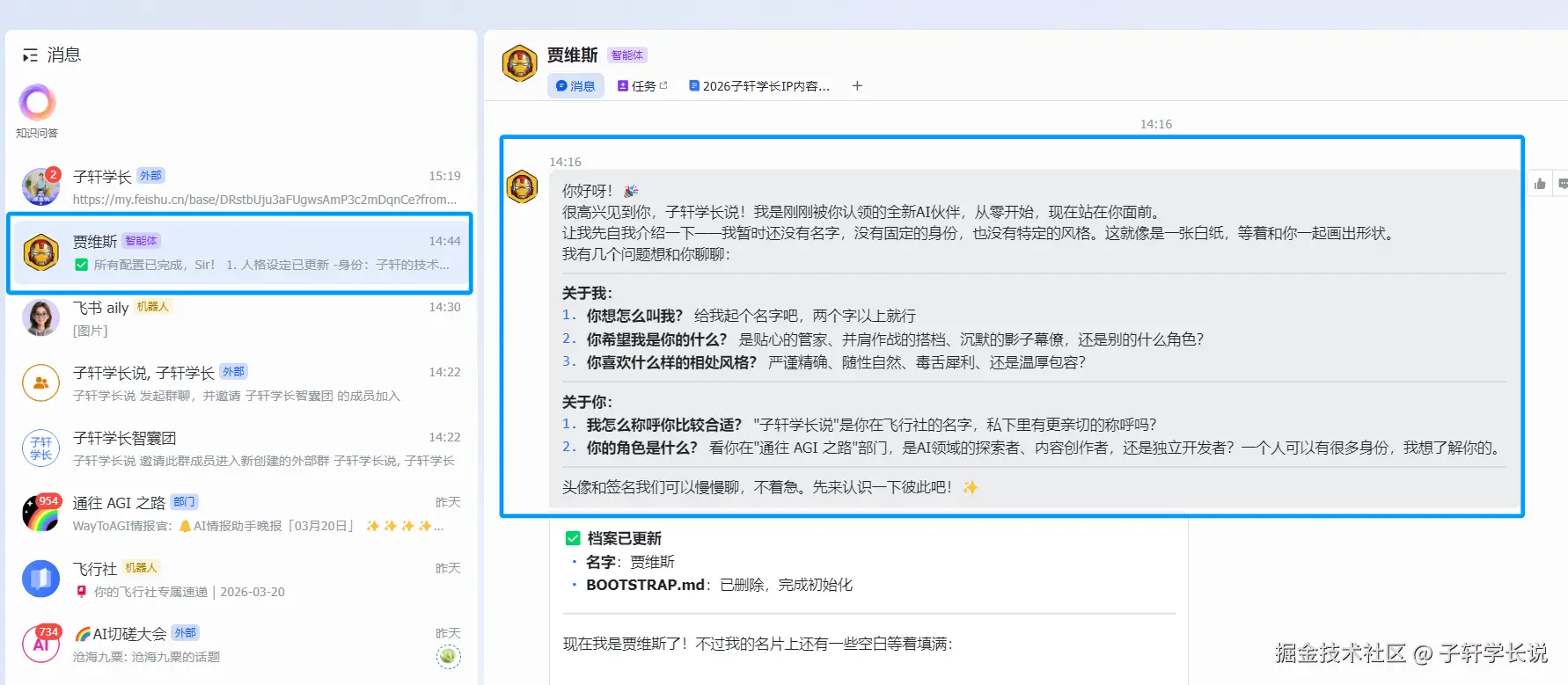
Task: Click the [图片] preview under 飞书 aily
Action: (x=91, y=331)
